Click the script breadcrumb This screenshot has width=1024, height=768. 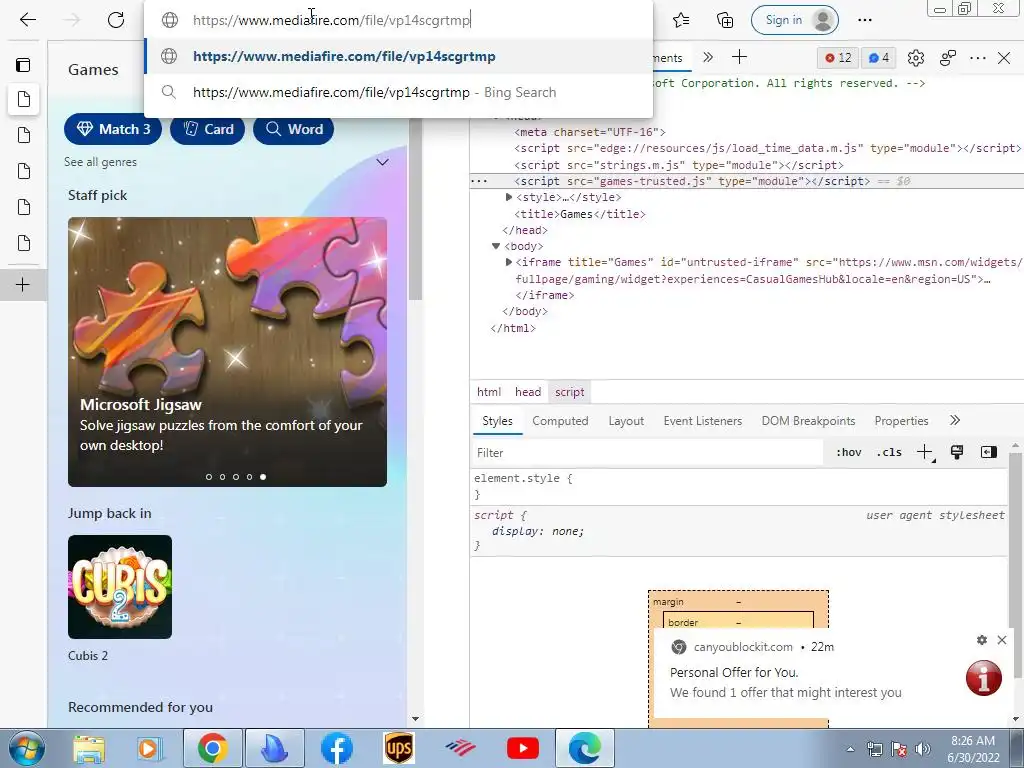coord(569,392)
